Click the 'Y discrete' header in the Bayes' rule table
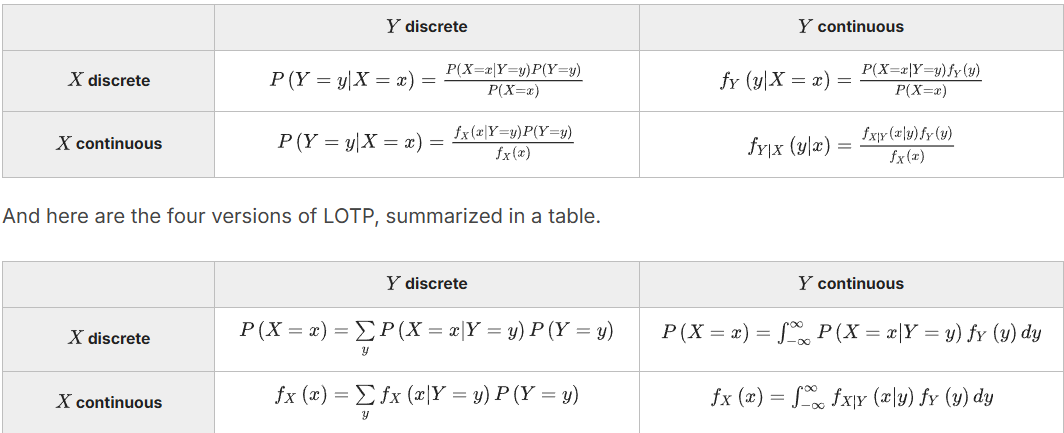This screenshot has height=433, width=1064. tap(426, 27)
